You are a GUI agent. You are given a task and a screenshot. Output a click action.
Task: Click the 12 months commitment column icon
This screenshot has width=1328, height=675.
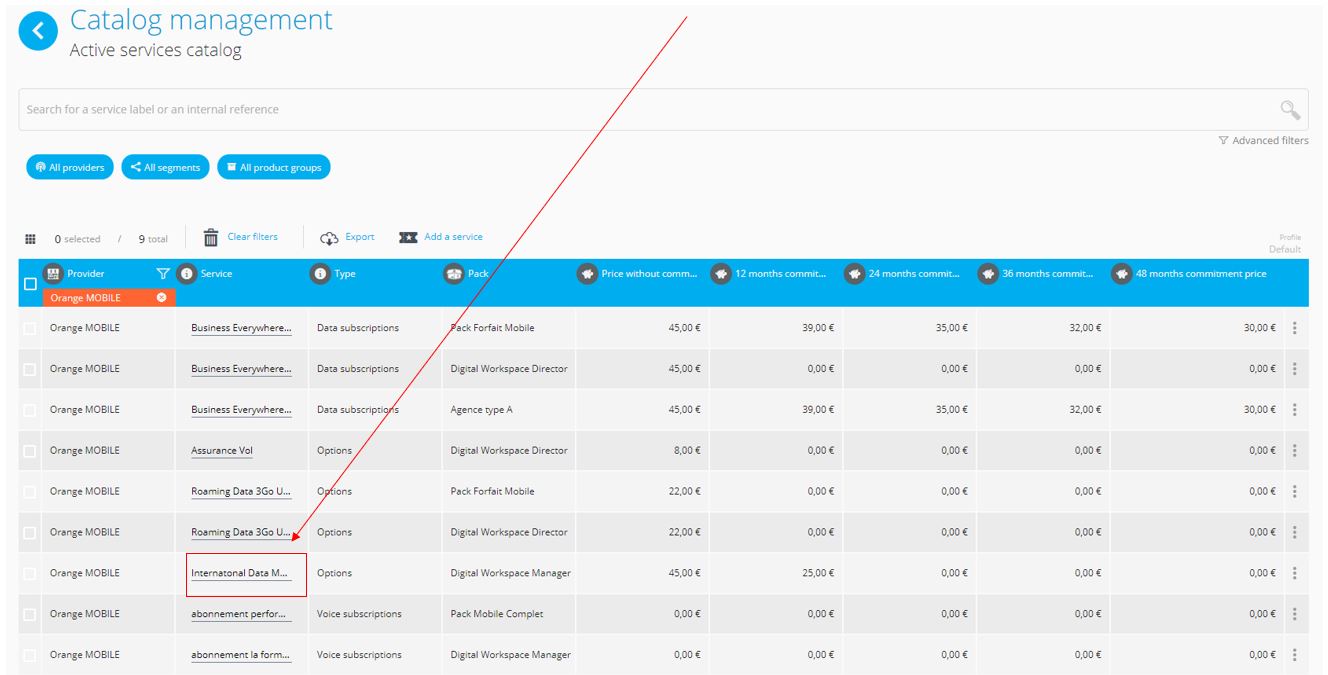point(721,273)
